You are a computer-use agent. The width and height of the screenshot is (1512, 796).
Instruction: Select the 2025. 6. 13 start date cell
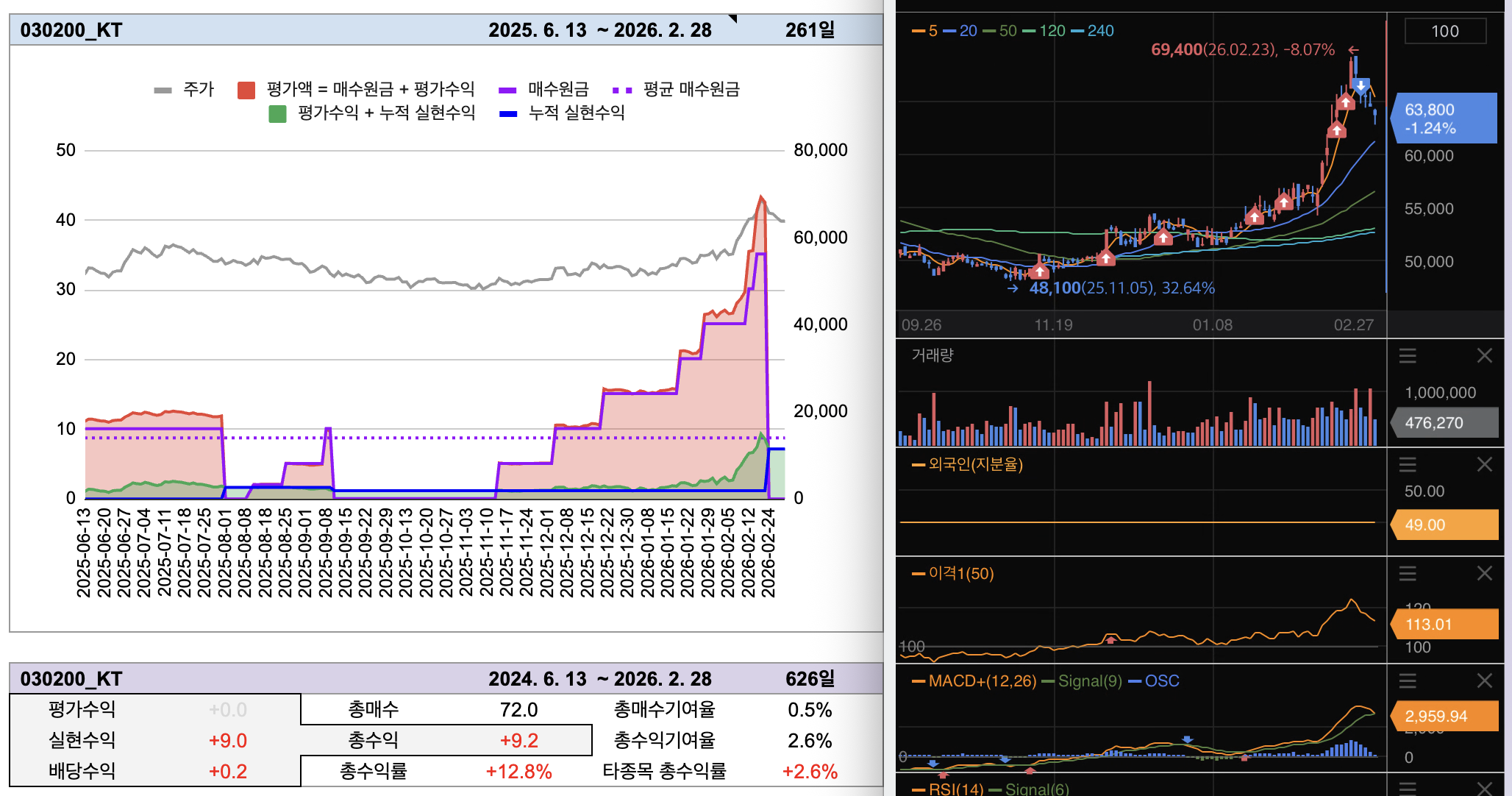coord(538,30)
